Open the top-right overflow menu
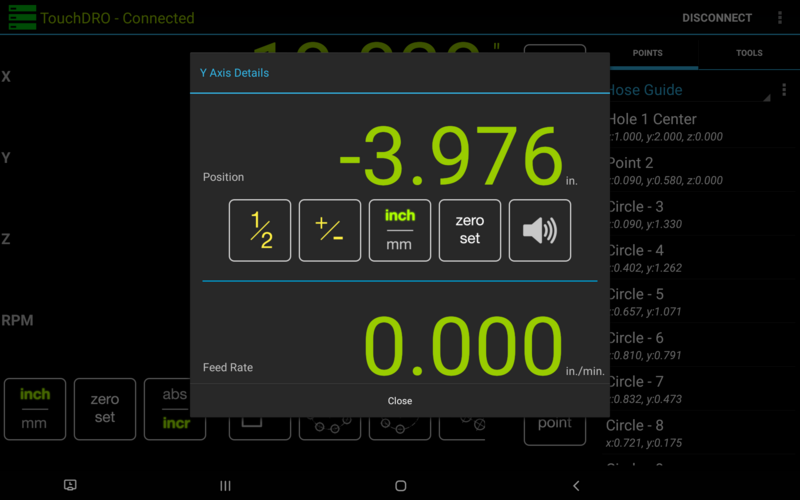This screenshot has height=500, width=800. pyautogui.click(x=780, y=18)
